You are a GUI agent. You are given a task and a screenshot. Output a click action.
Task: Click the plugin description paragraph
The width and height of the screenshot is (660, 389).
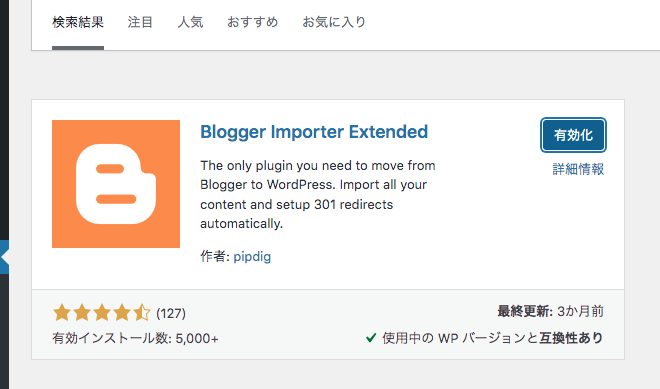pyautogui.click(x=318, y=194)
